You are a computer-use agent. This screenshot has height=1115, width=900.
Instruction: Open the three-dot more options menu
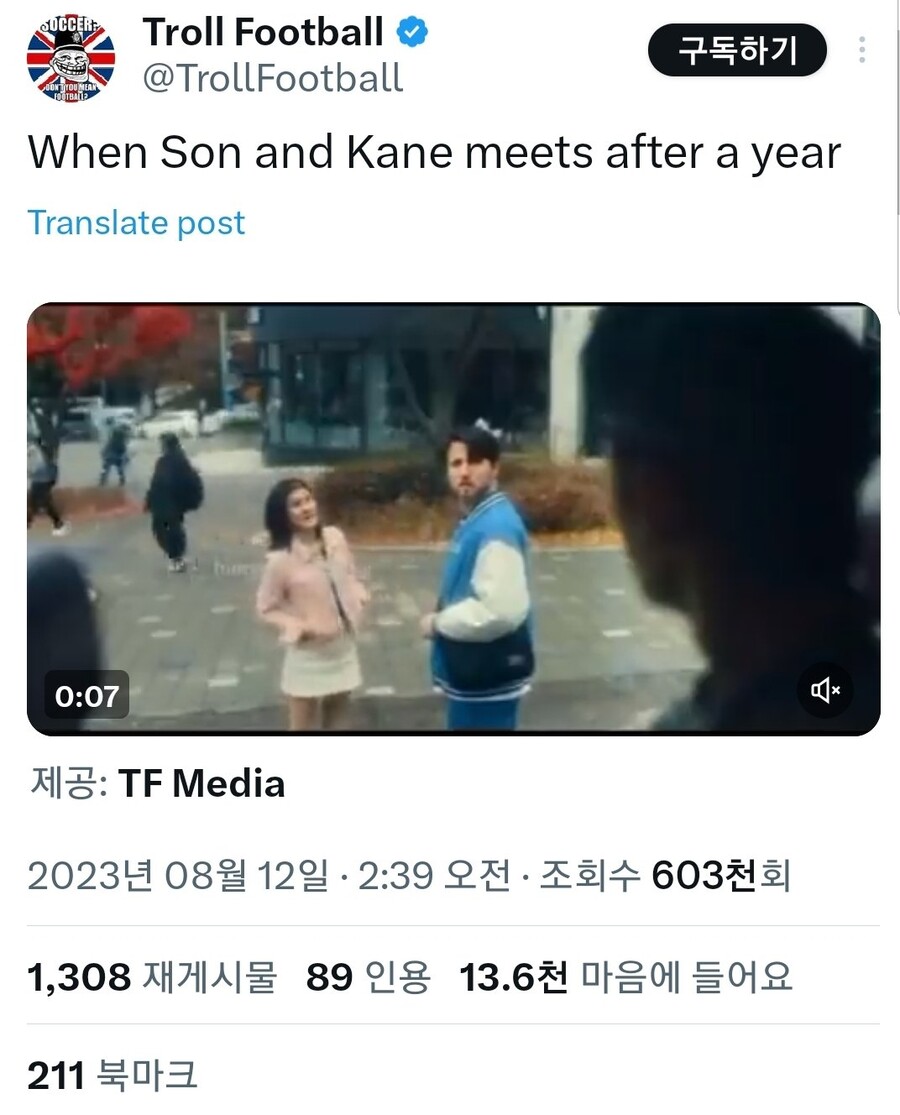click(862, 50)
